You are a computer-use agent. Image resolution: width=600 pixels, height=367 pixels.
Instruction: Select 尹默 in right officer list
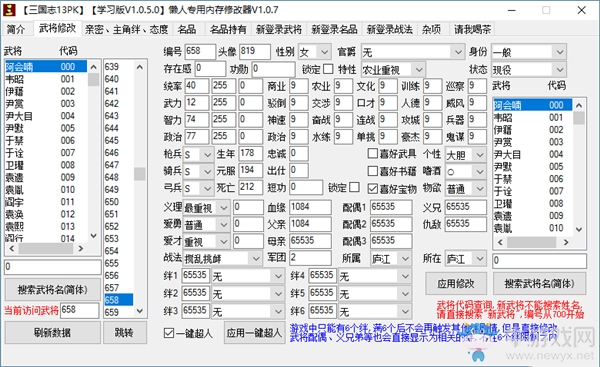coord(532,167)
